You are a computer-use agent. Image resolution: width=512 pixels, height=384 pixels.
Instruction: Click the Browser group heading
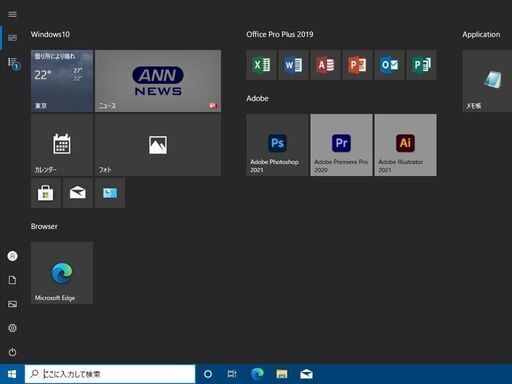pos(44,226)
